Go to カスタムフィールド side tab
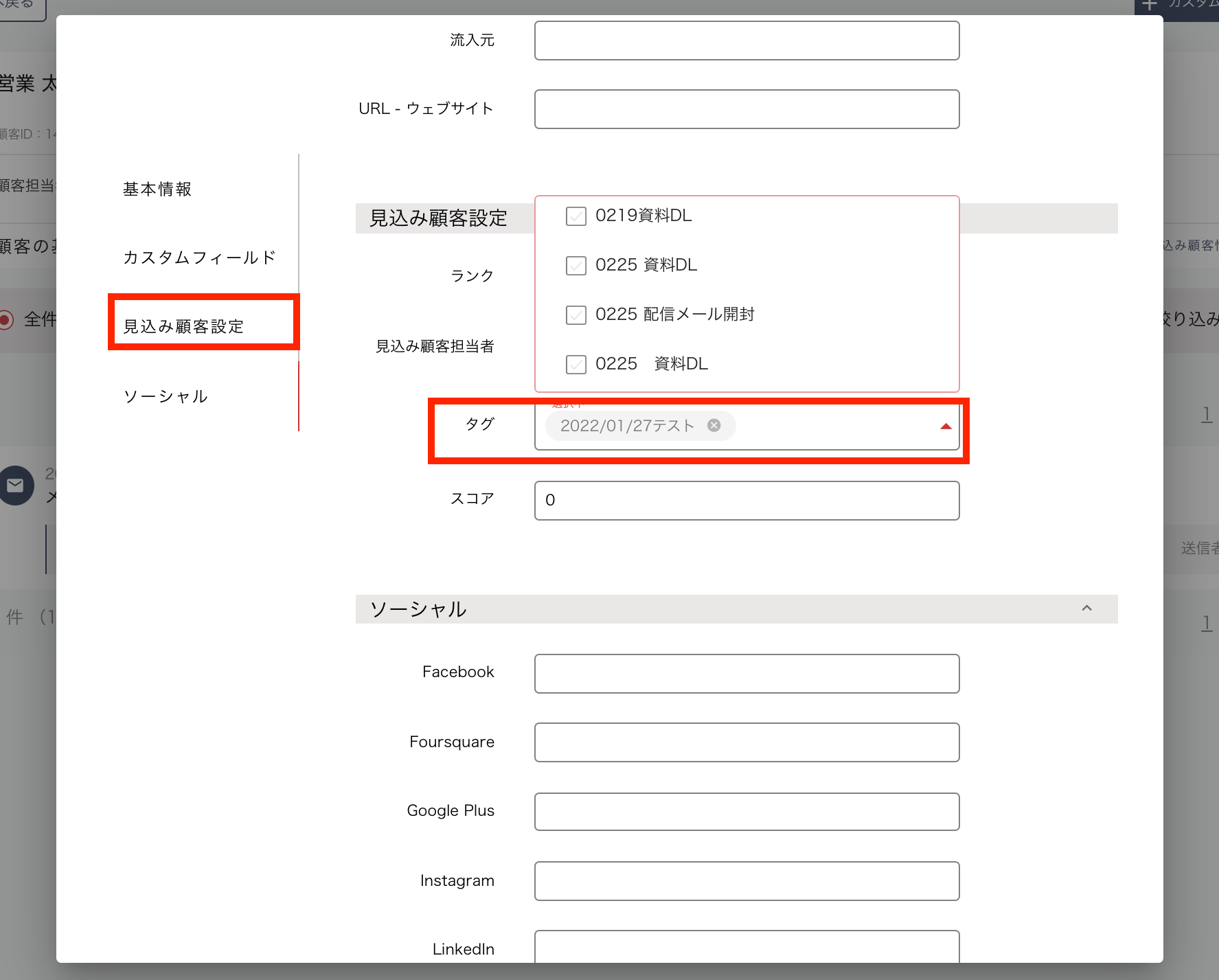 (x=199, y=258)
